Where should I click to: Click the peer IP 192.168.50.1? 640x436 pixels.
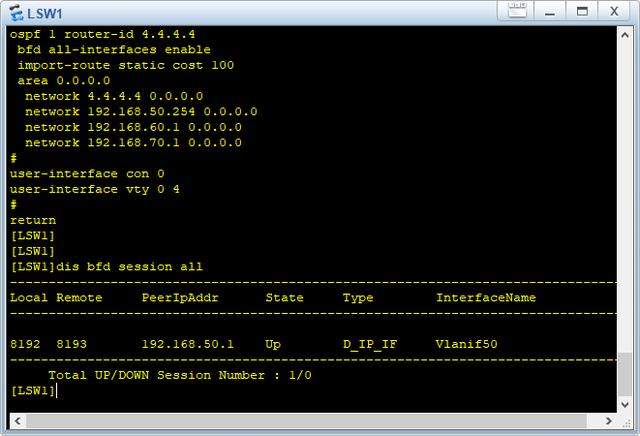pos(188,344)
